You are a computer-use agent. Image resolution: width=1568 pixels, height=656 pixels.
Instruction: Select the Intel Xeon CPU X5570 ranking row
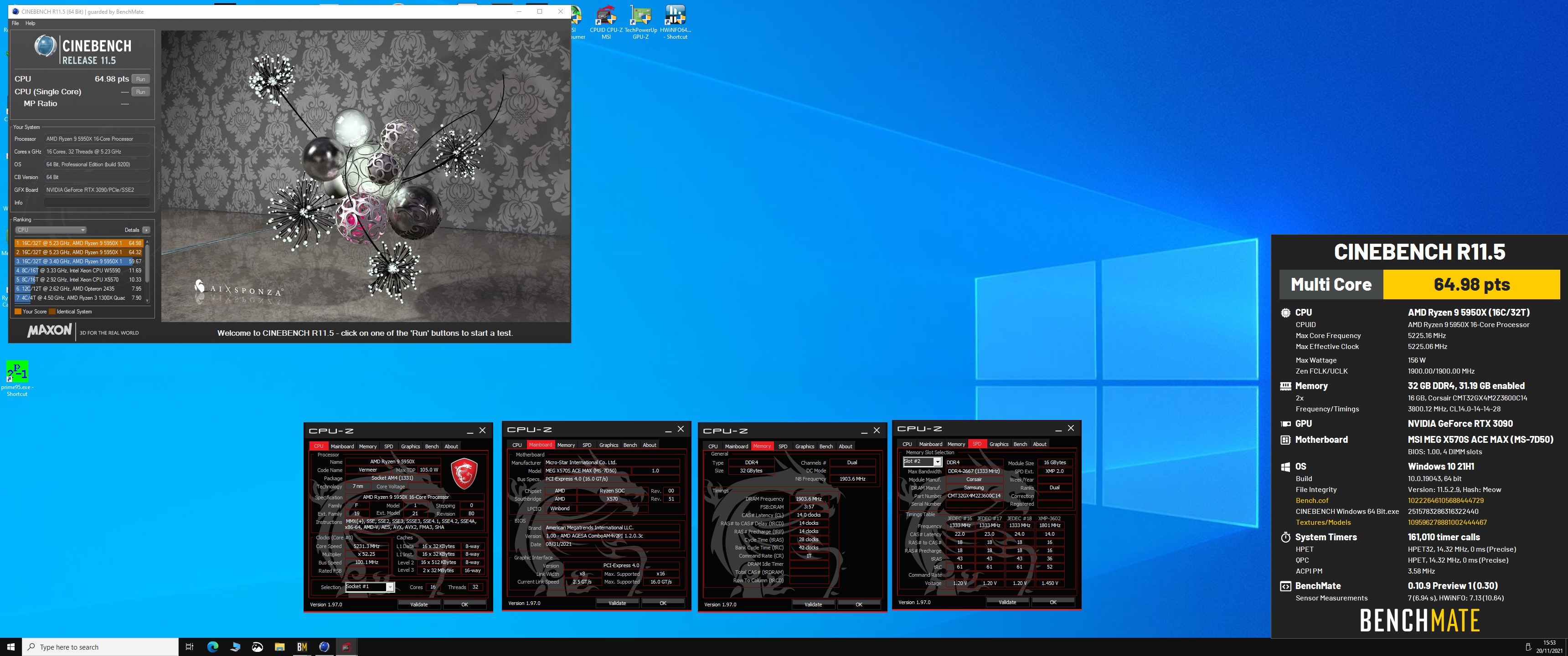pyautogui.click(x=78, y=280)
